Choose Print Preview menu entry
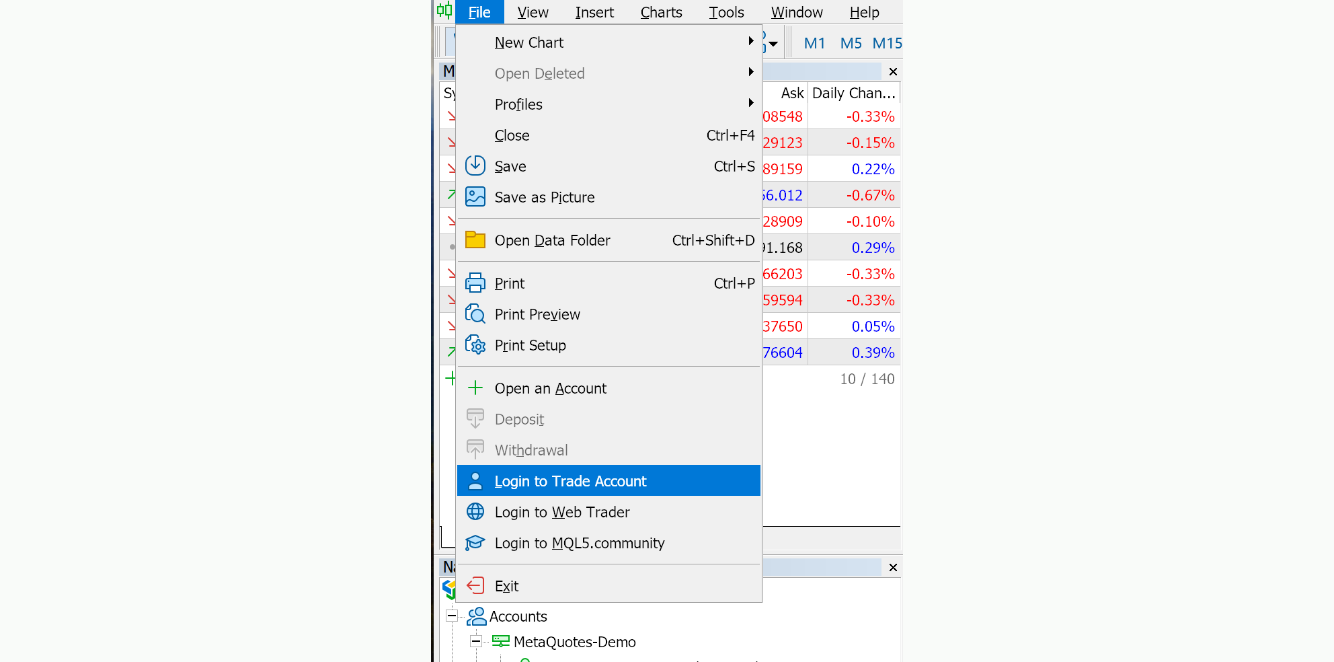This screenshot has width=1334, height=662. pyautogui.click(x=609, y=314)
